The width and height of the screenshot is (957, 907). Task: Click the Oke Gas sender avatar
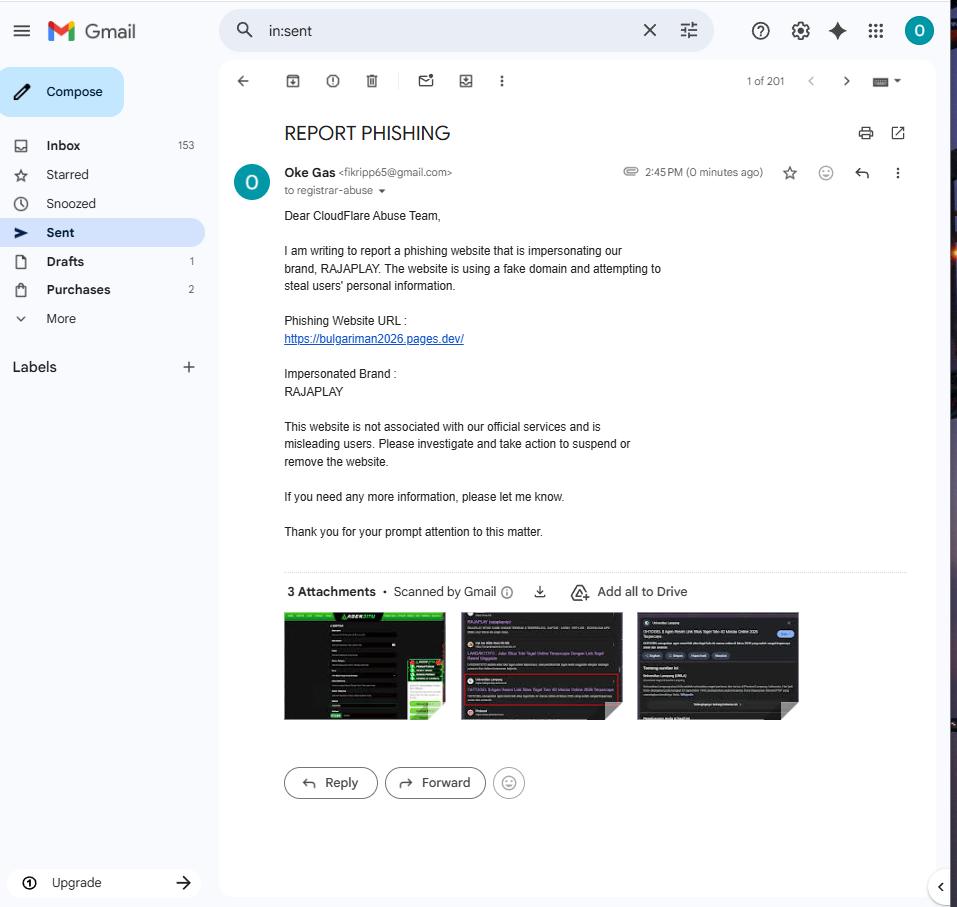[251, 182]
